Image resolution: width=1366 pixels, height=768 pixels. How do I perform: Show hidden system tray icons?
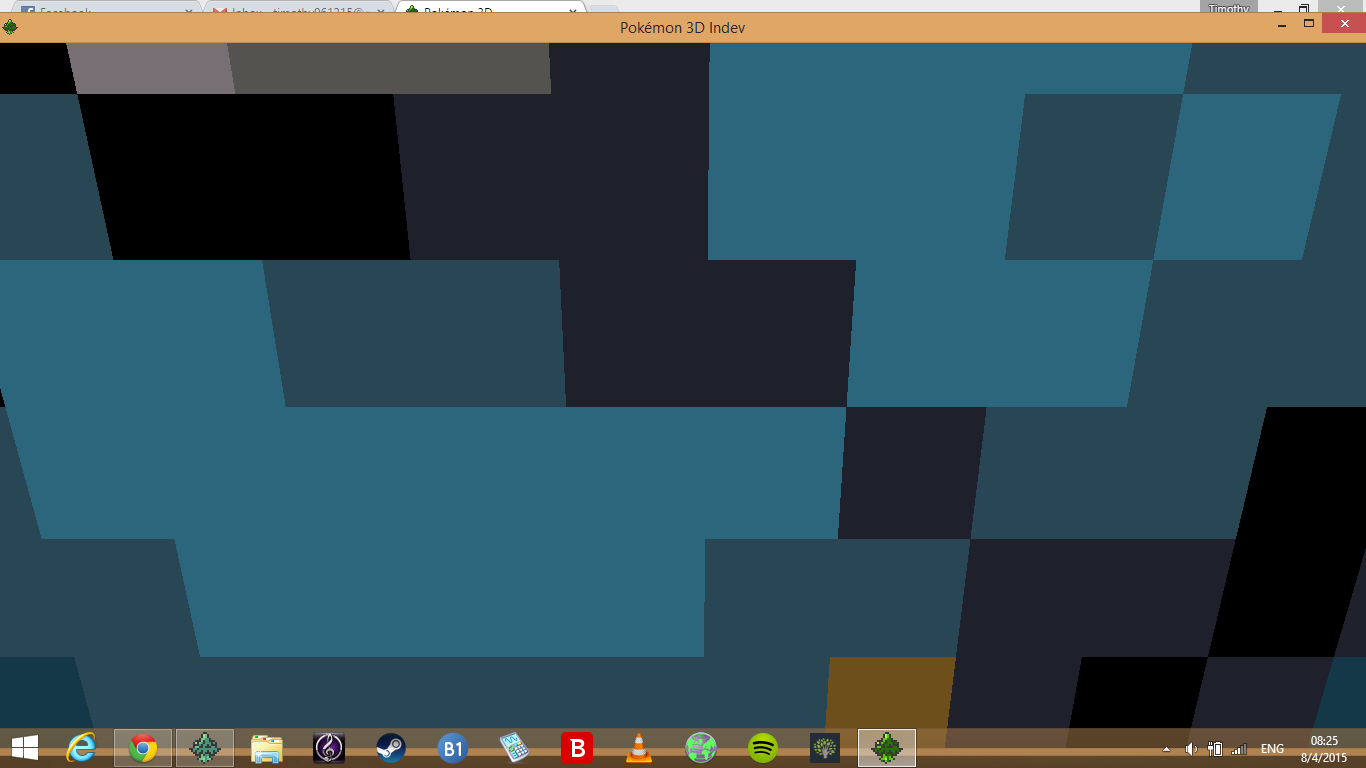(x=1166, y=749)
